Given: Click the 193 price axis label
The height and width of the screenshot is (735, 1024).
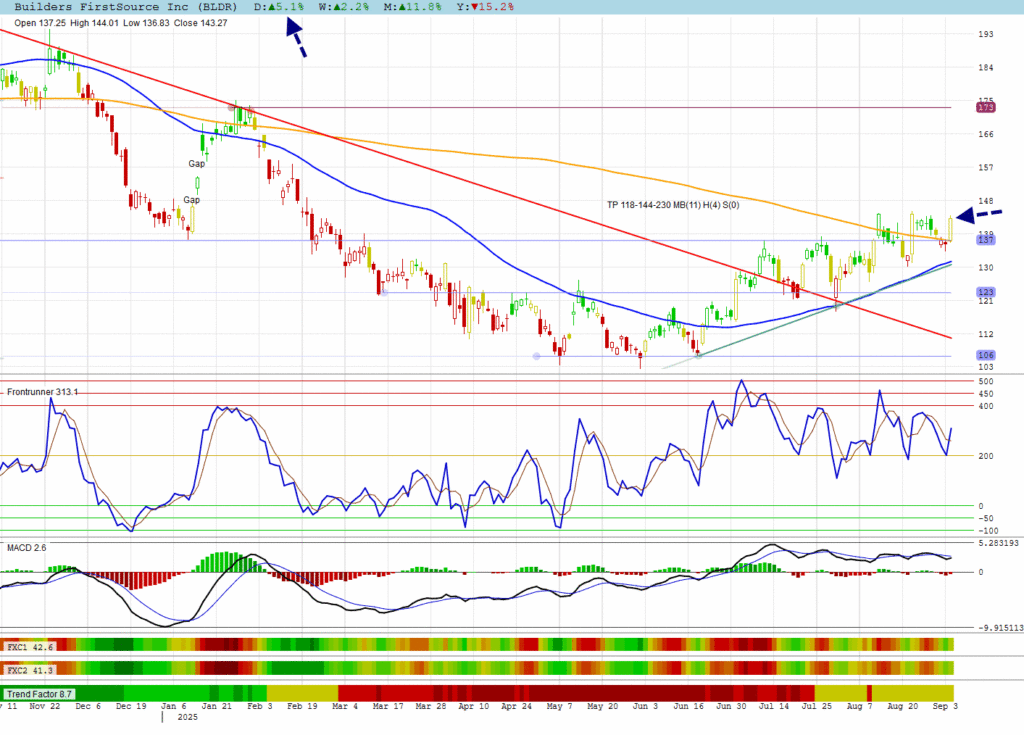Looking at the screenshot, I should click(x=985, y=34).
